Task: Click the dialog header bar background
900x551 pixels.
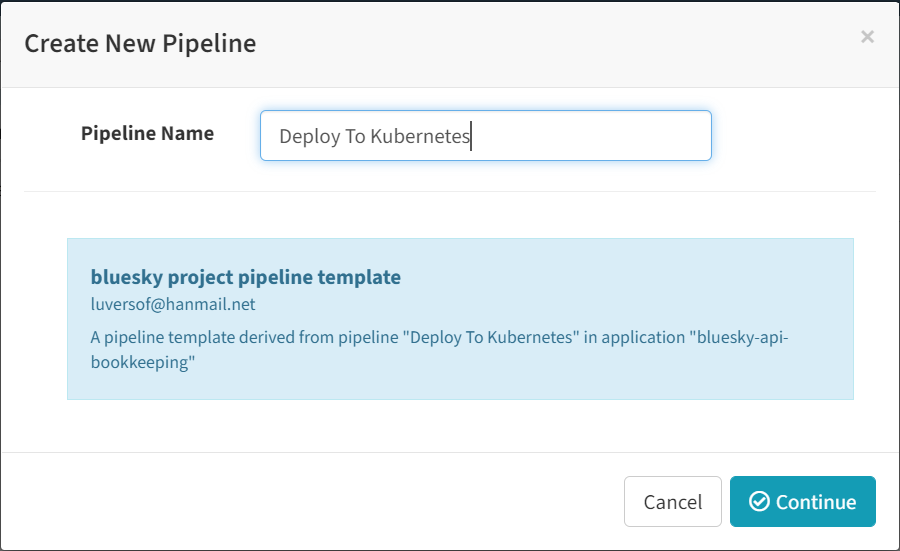Action: click(x=550, y=43)
